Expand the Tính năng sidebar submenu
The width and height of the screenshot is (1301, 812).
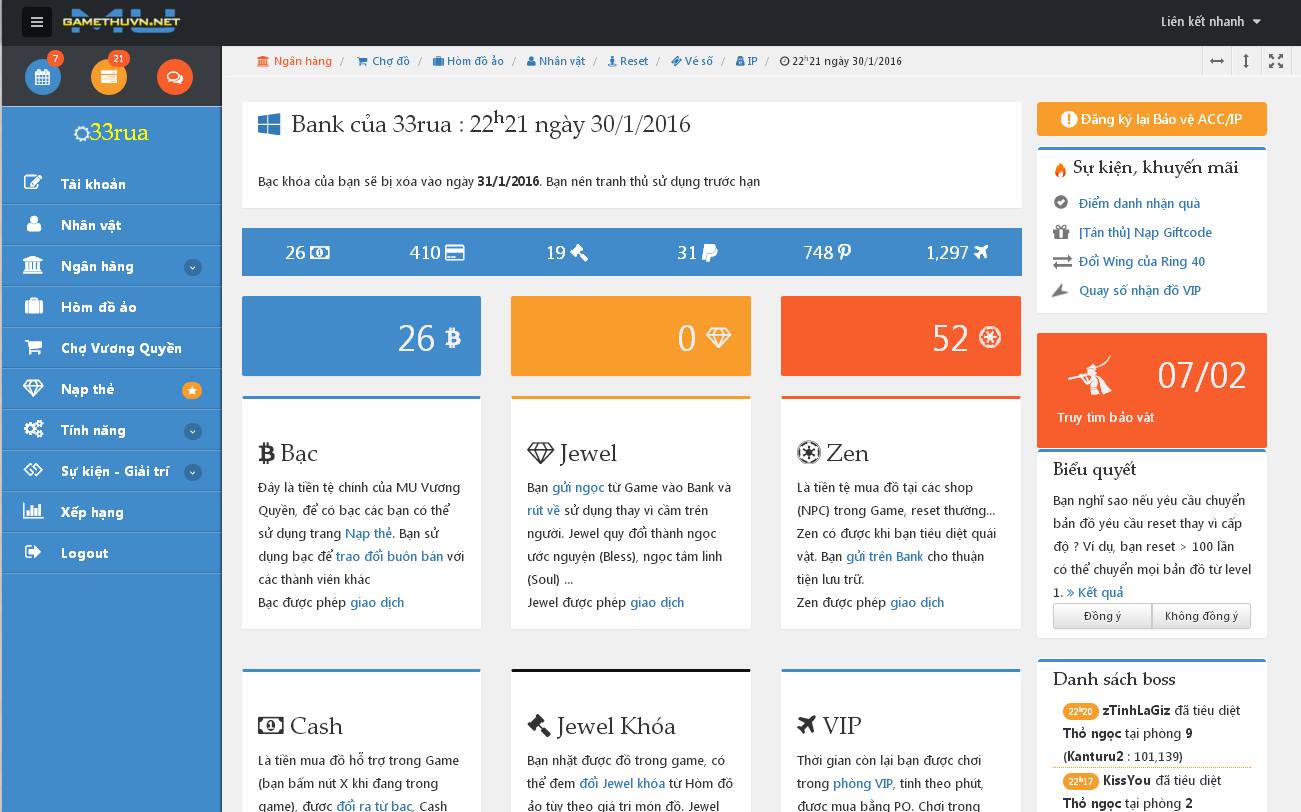tap(193, 431)
